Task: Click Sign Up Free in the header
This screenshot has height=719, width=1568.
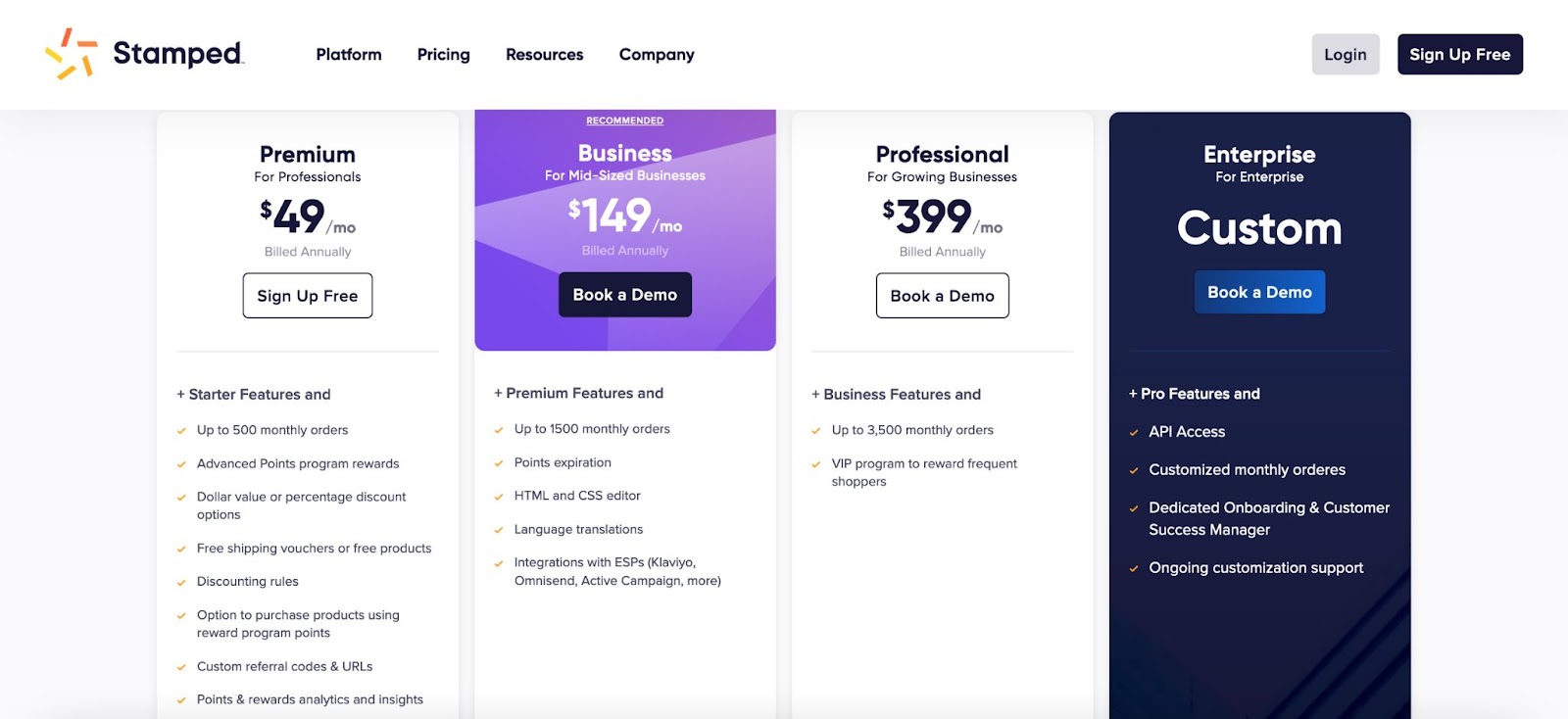Action: pos(1459,54)
